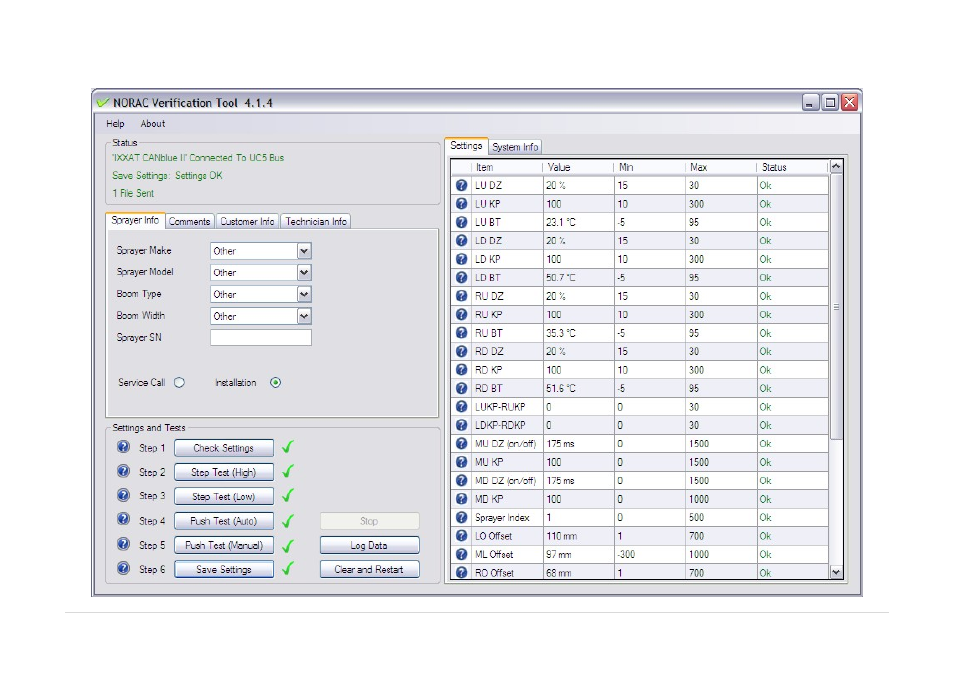Open help for the MD KP setting
Viewport: 954px width, 681px height.
tap(462, 499)
